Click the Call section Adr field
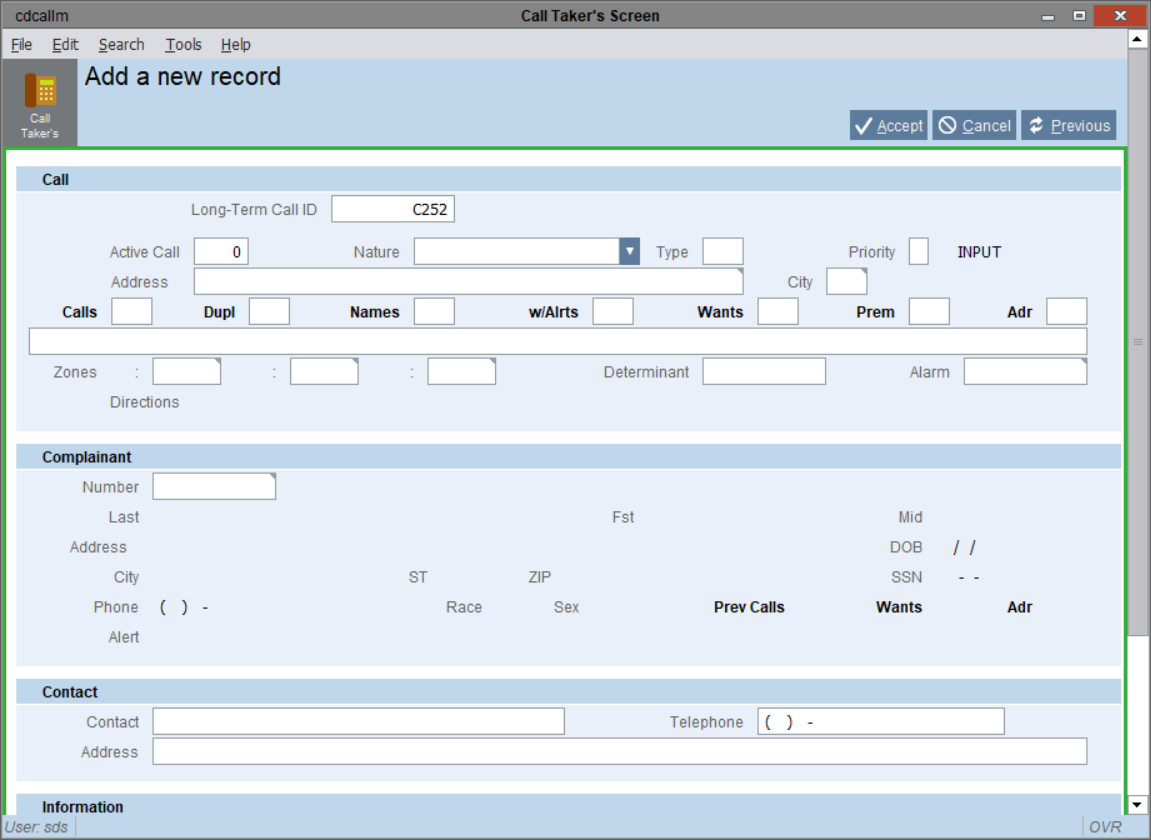The width and height of the screenshot is (1151, 840). point(1067,312)
